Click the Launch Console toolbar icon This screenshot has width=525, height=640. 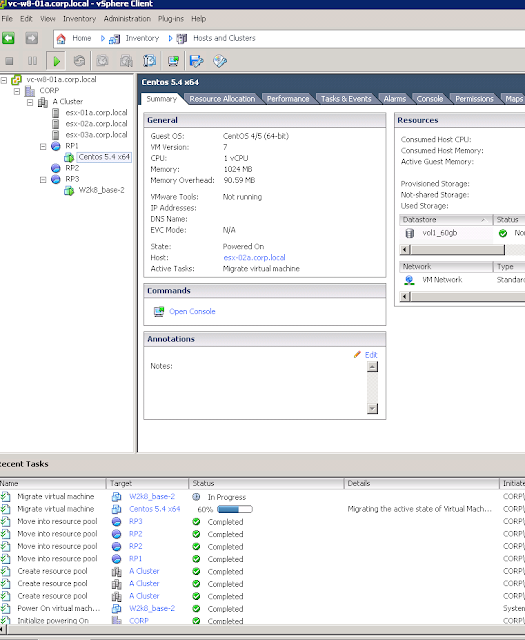(x=173, y=61)
